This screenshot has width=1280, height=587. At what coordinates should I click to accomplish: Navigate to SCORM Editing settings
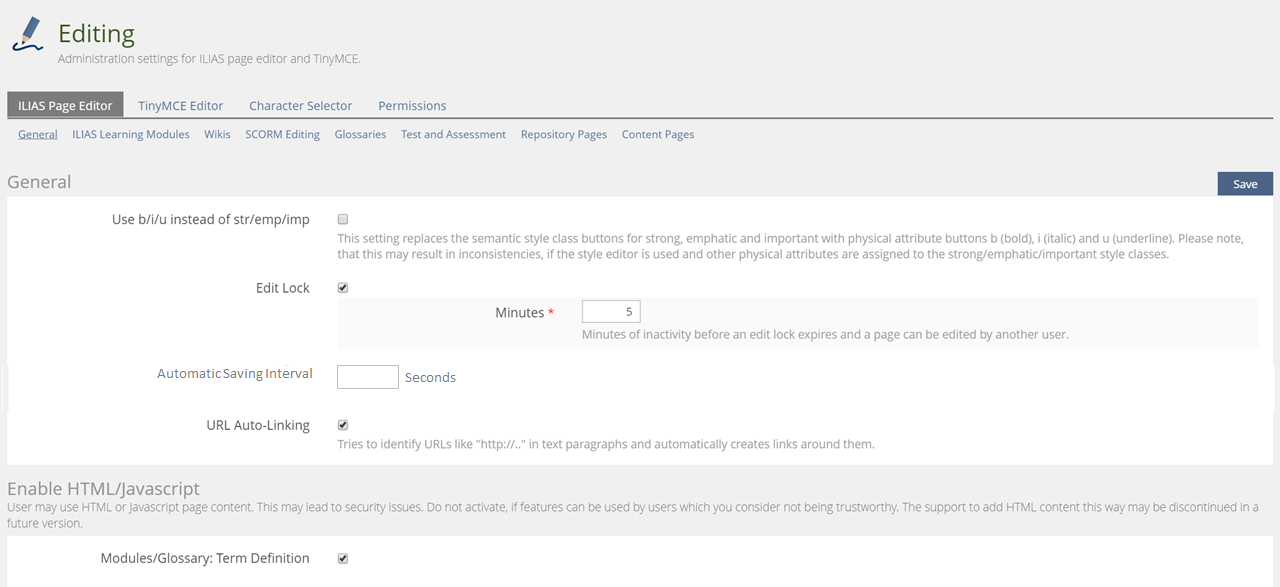[282, 134]
